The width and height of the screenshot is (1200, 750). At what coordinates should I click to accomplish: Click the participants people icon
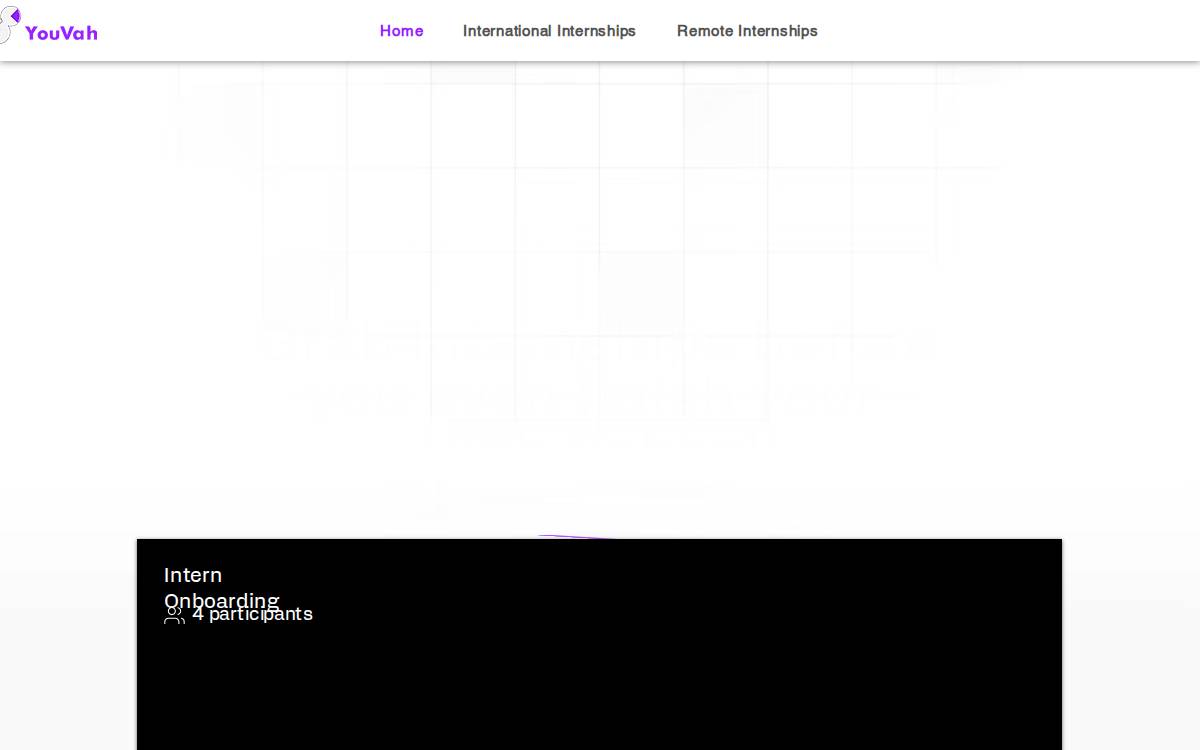pos(174,615)
